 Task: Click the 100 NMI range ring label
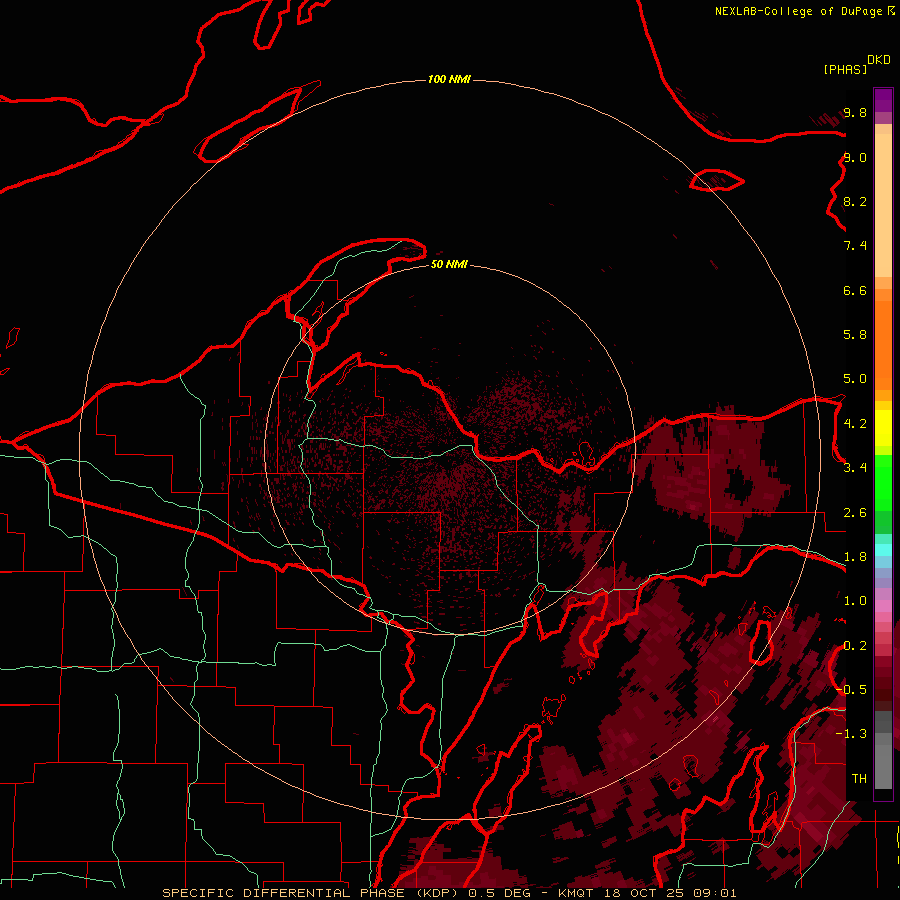449,79
